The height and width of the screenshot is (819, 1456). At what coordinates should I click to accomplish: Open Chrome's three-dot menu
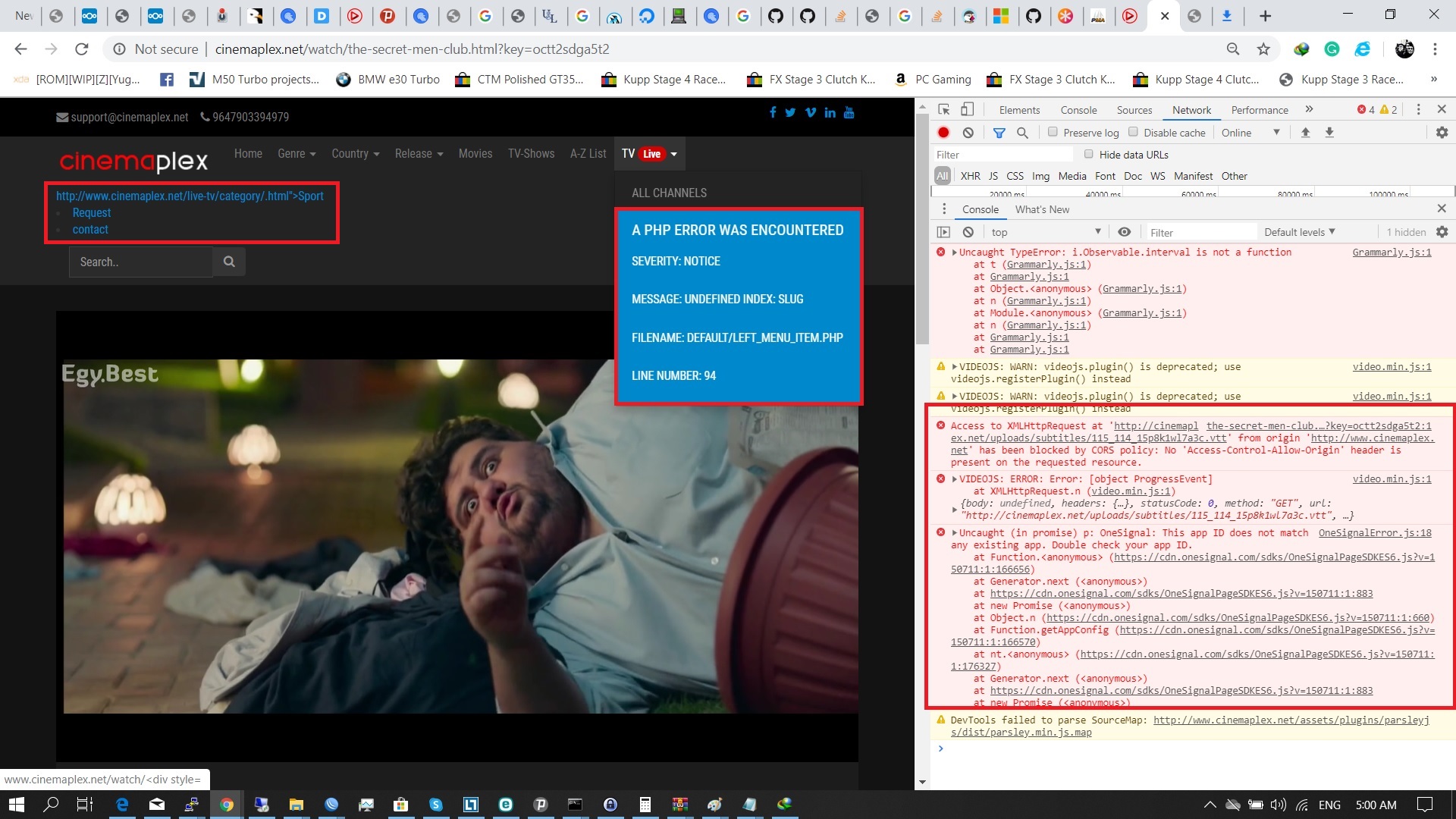tap(1435, 49)
